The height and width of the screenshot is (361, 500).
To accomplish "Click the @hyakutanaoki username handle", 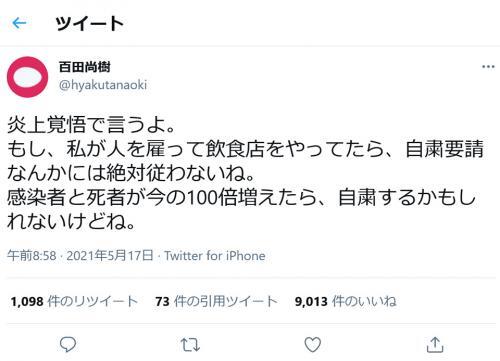I will point(103,85).
